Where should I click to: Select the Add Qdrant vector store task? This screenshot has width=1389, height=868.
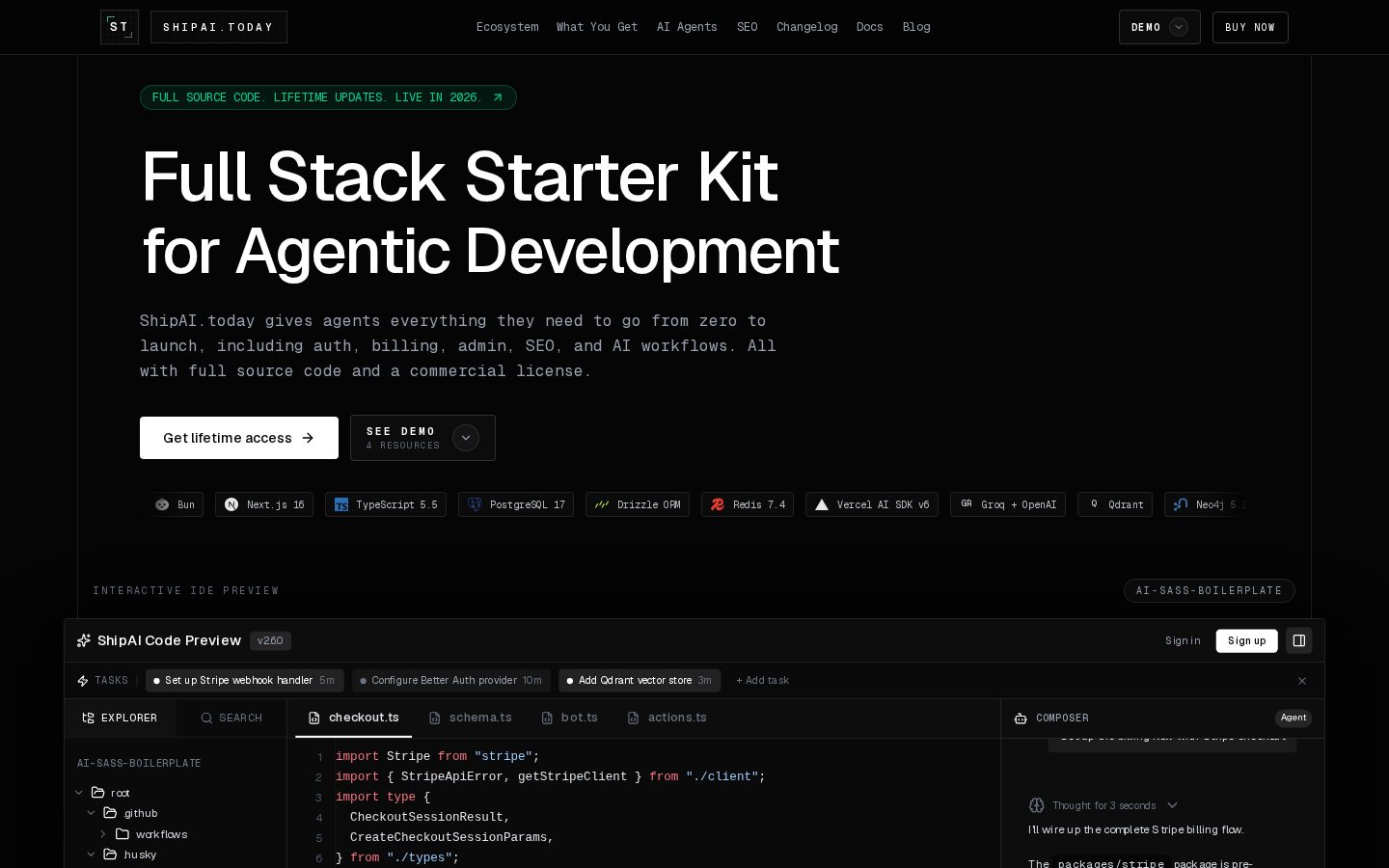tap(640, 681)
